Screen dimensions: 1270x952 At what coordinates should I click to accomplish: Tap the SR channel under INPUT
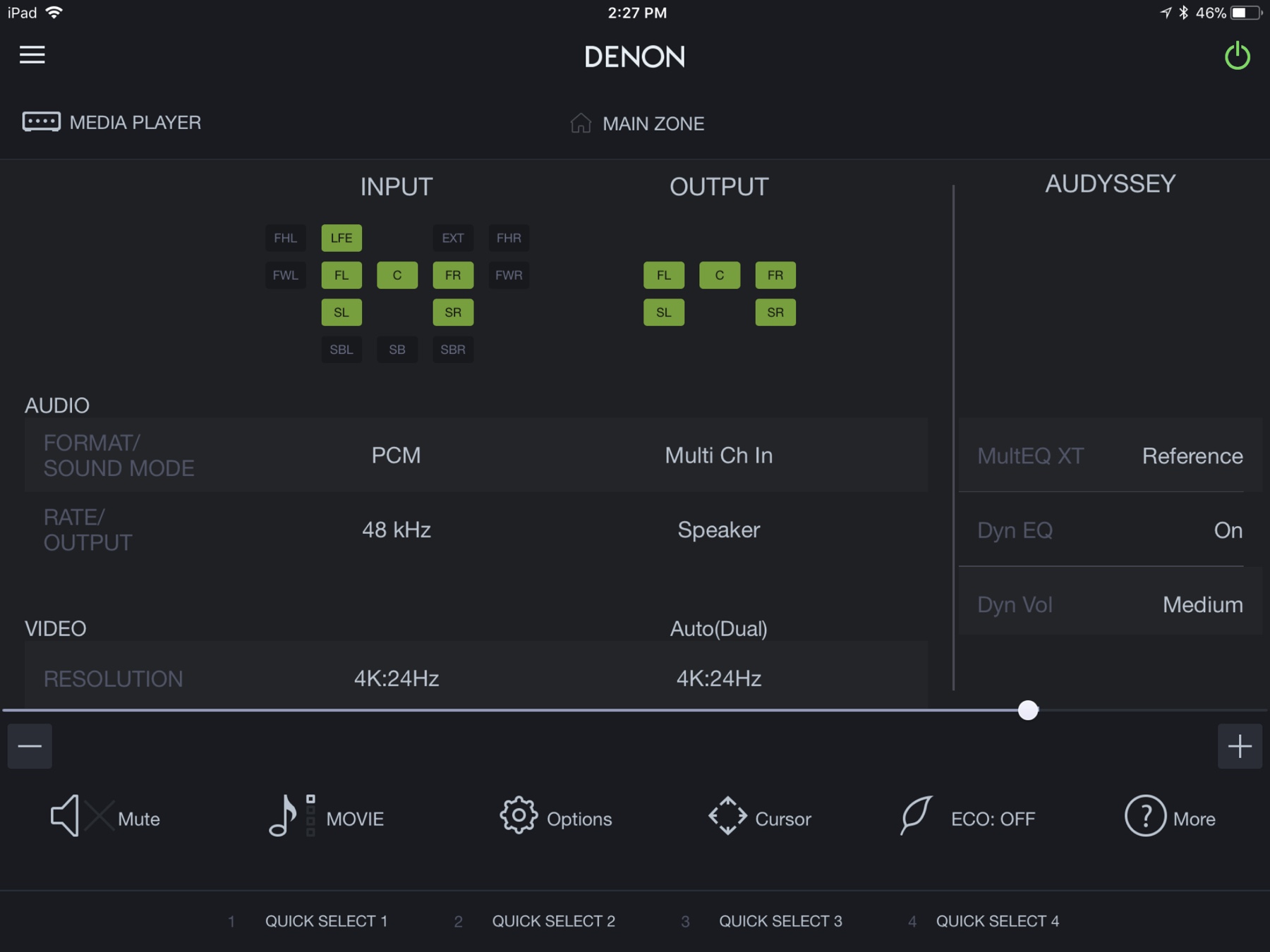point(453,312)
